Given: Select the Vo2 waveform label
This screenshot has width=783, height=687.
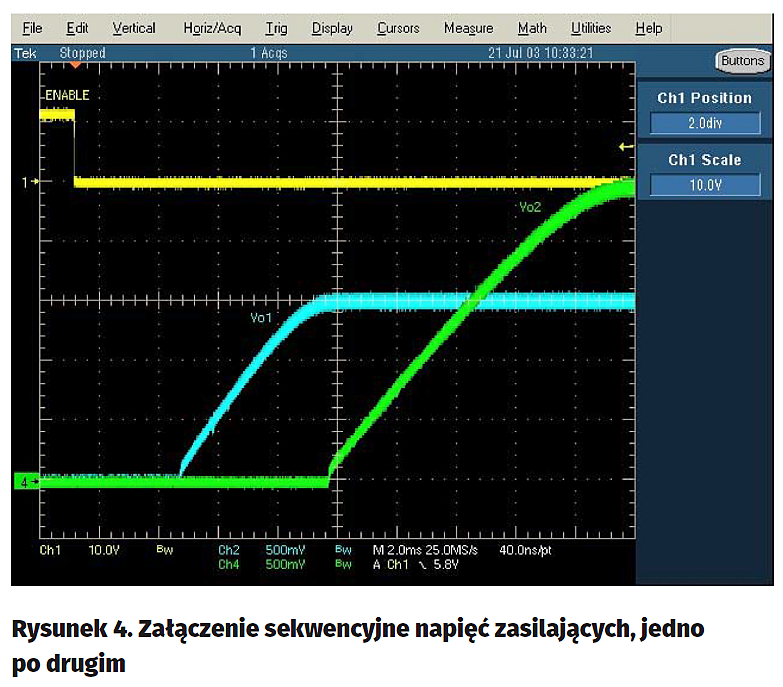Looking at the screenshot, I should click(x=530, y=207).
